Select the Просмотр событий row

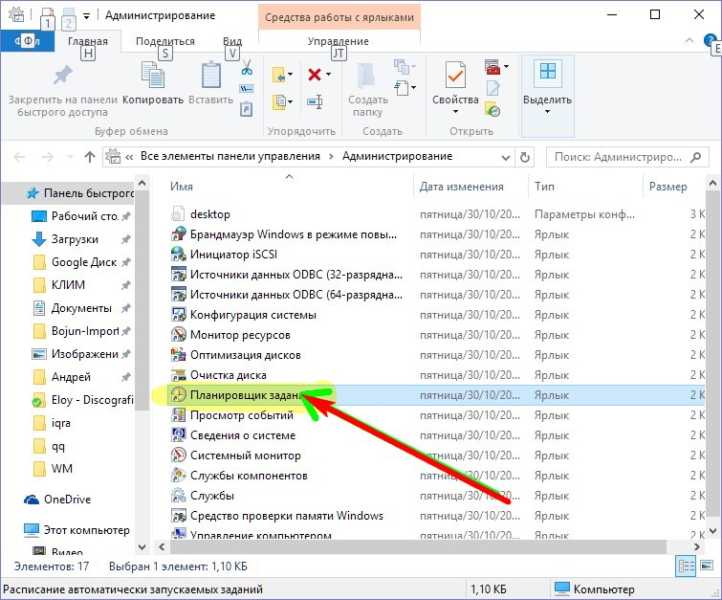(x=436, y=415)
